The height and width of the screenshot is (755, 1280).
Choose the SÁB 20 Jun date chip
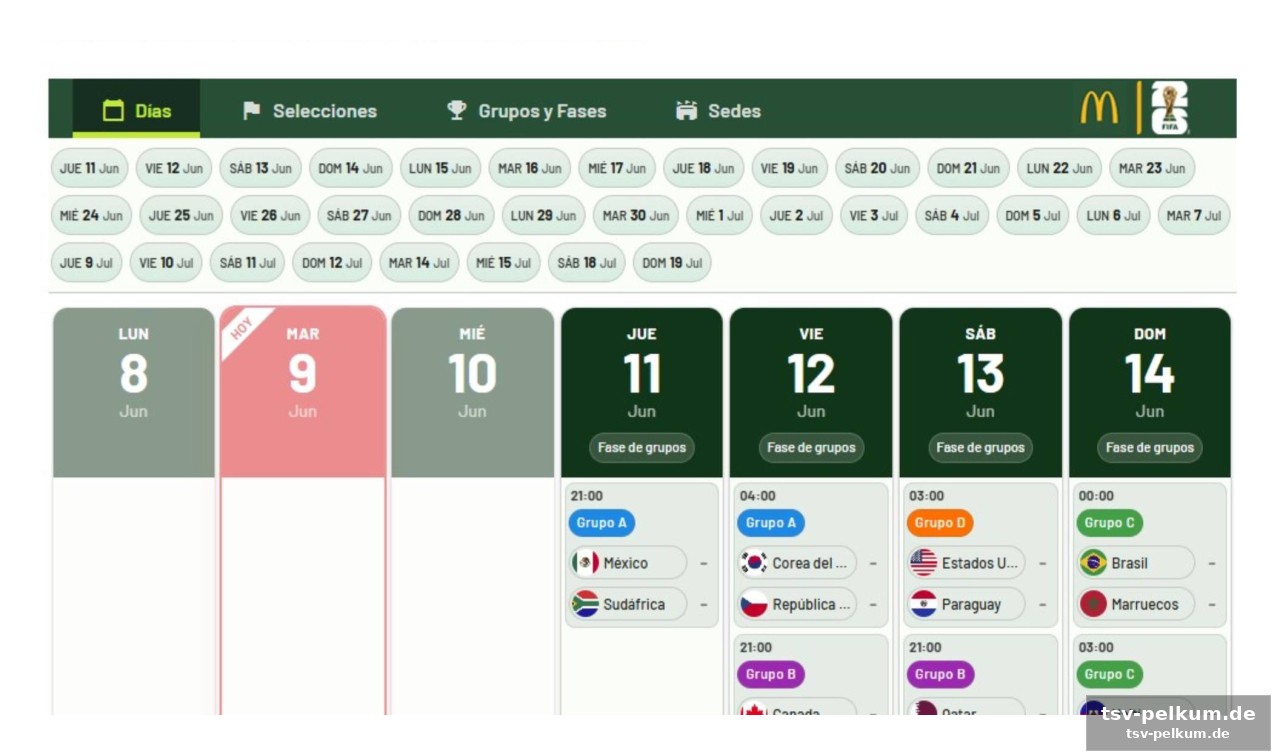[x=877, y=168]
